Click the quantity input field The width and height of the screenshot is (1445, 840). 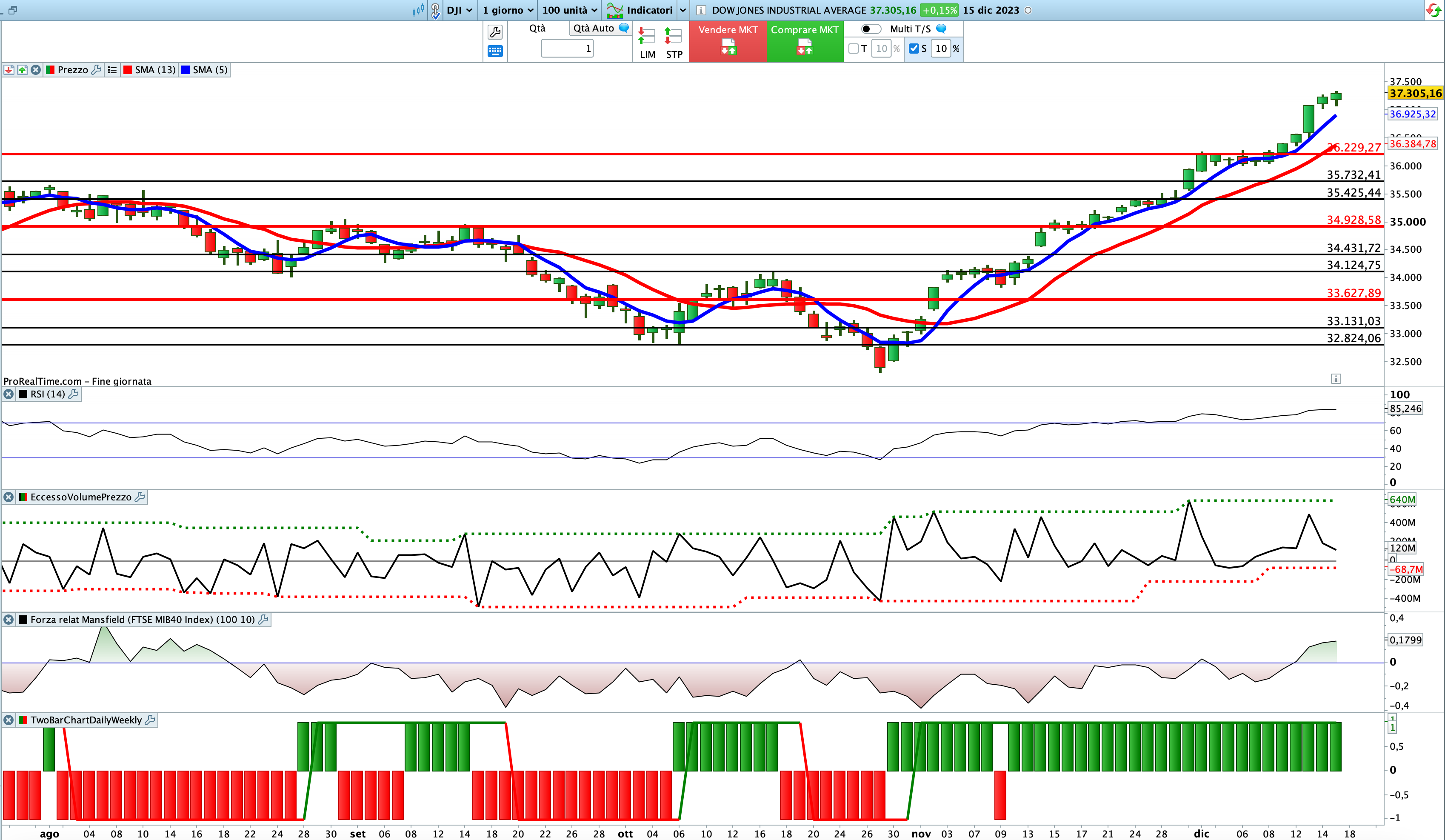(x=567, y=49)
